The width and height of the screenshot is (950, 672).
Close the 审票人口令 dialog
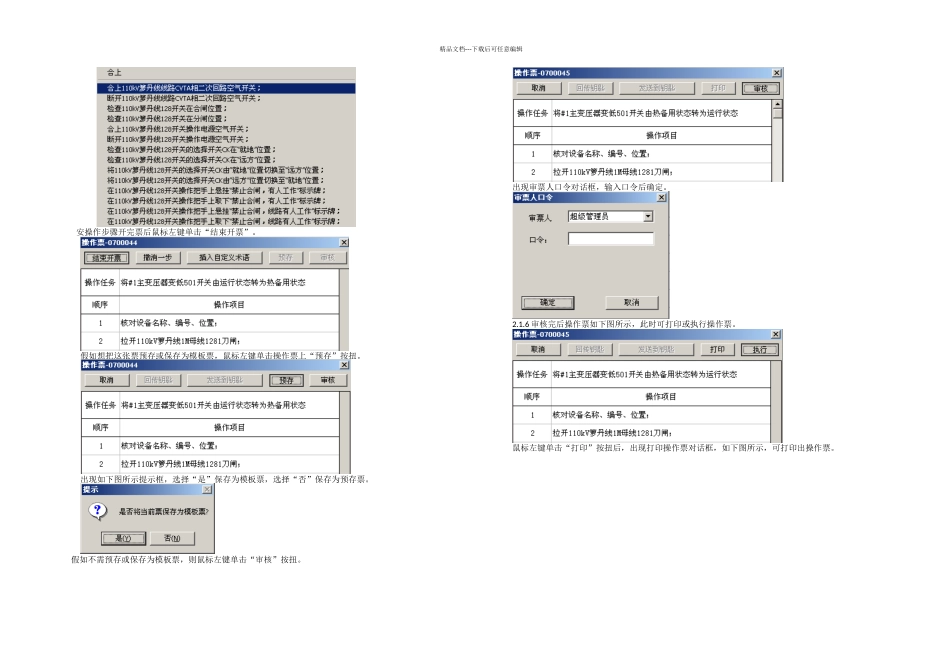(x=661, y=198)
